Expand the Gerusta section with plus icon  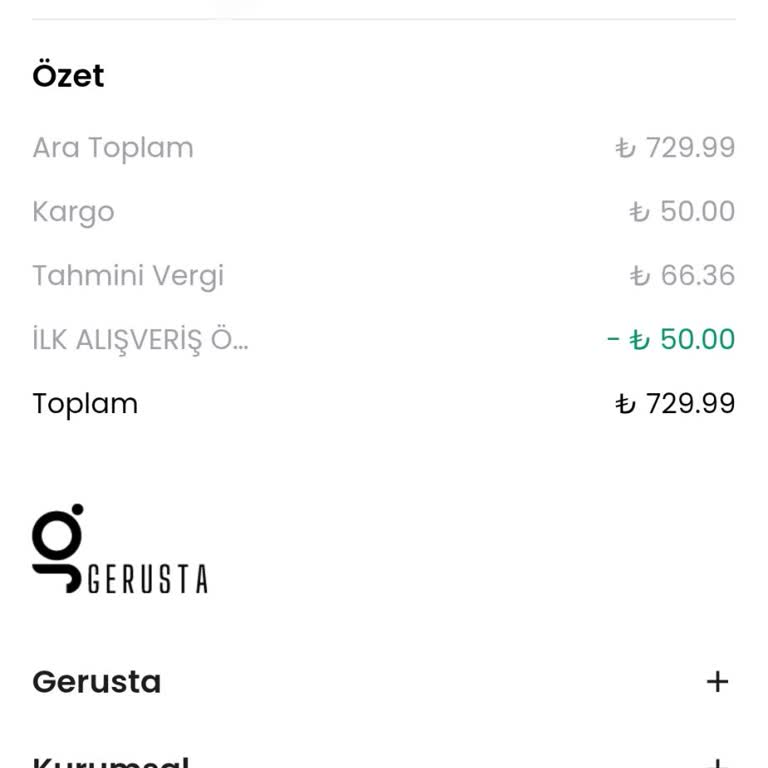click(717, 682)
